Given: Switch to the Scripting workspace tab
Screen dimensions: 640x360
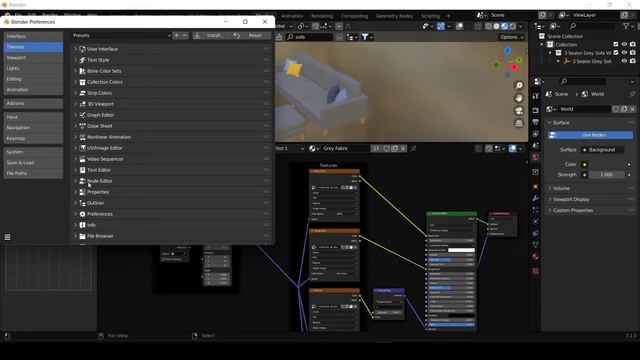Looking at the screenshot, I should pyautogui.click(x=430, y=16).
